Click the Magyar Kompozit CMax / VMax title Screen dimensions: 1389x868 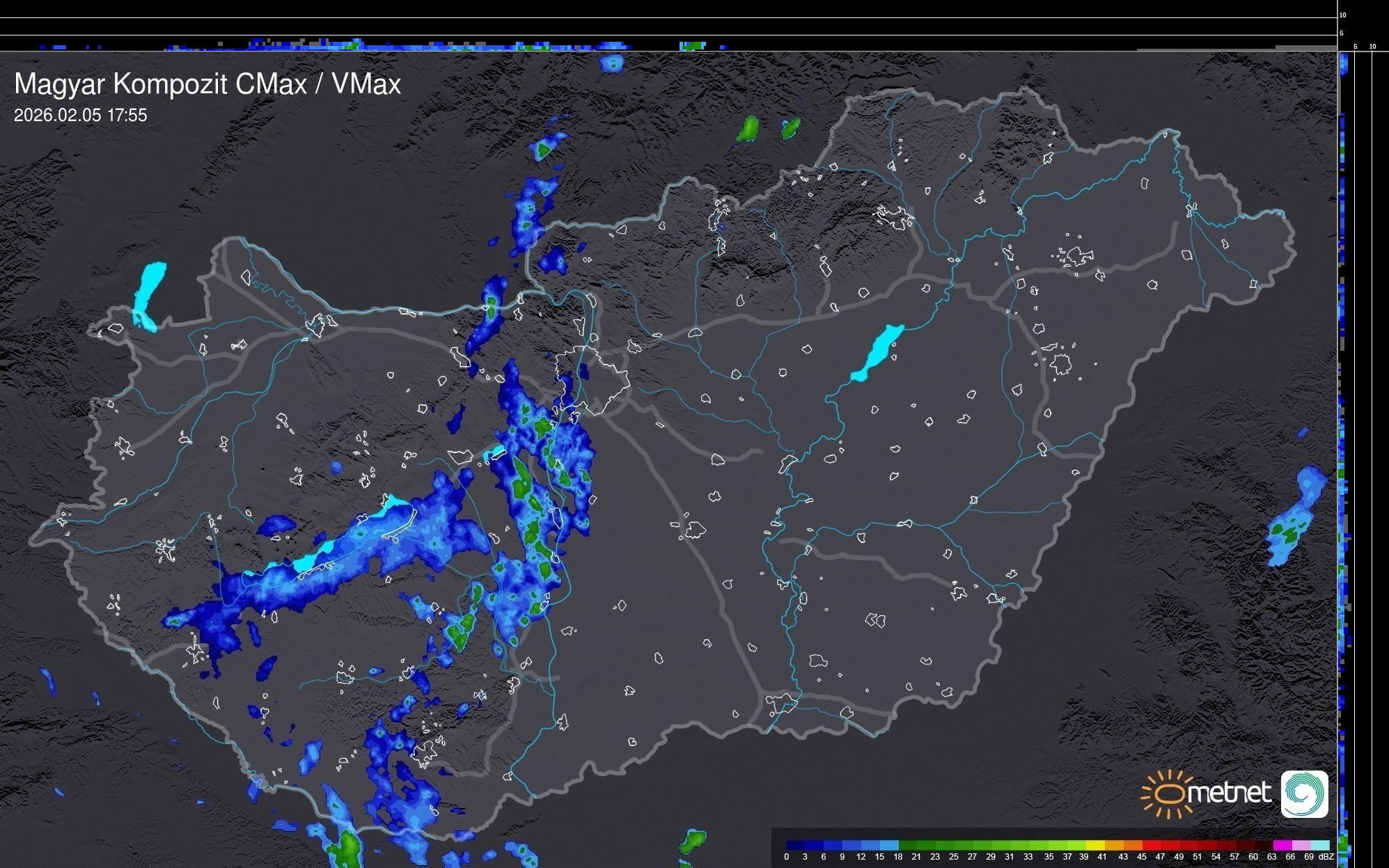pyautogui.click(x=207, y=84)
